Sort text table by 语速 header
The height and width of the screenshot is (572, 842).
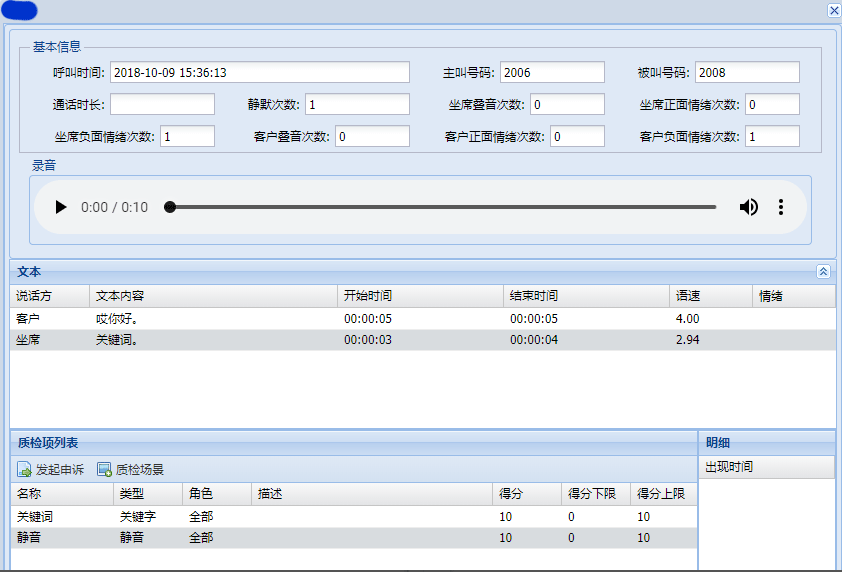click(710, 296)
